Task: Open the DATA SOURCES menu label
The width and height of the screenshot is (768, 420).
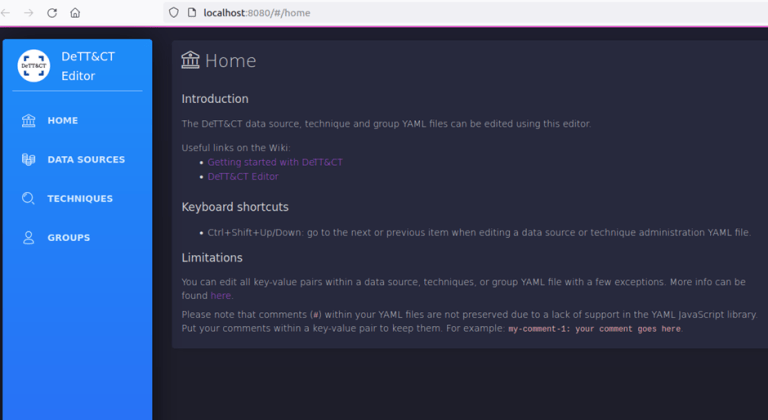Action: coord(86,160)
